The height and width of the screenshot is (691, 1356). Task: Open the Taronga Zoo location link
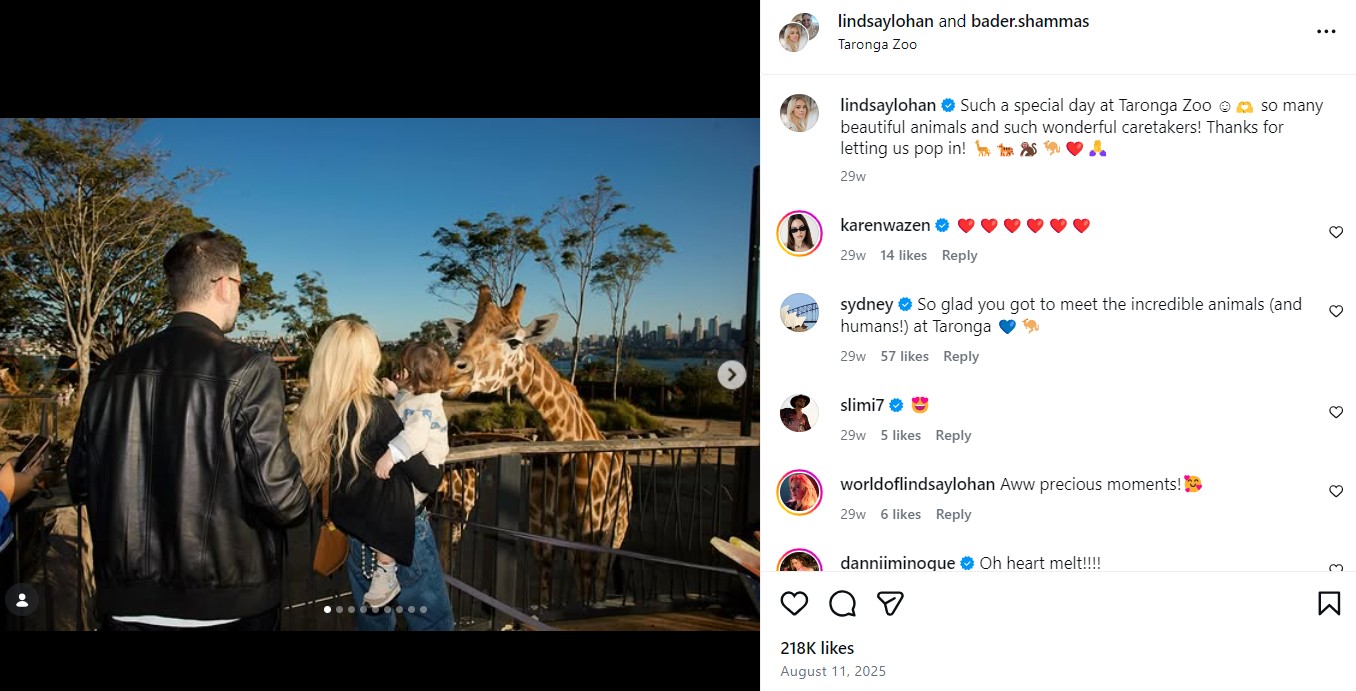coord(877,44)
